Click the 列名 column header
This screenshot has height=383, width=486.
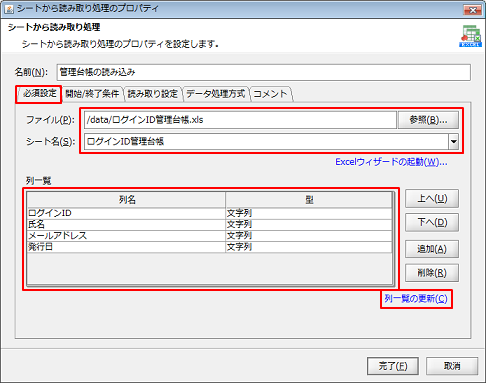[x=126, y=200]
